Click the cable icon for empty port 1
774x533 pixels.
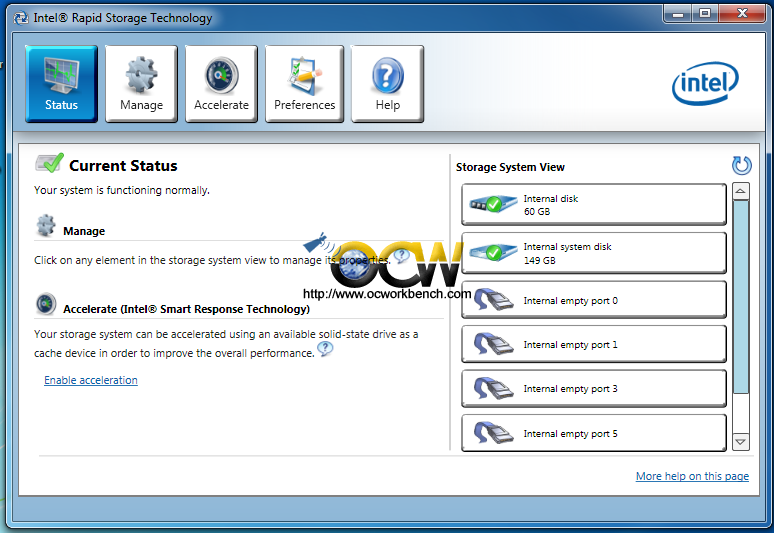pyautogui.click(x=494, y=344)
